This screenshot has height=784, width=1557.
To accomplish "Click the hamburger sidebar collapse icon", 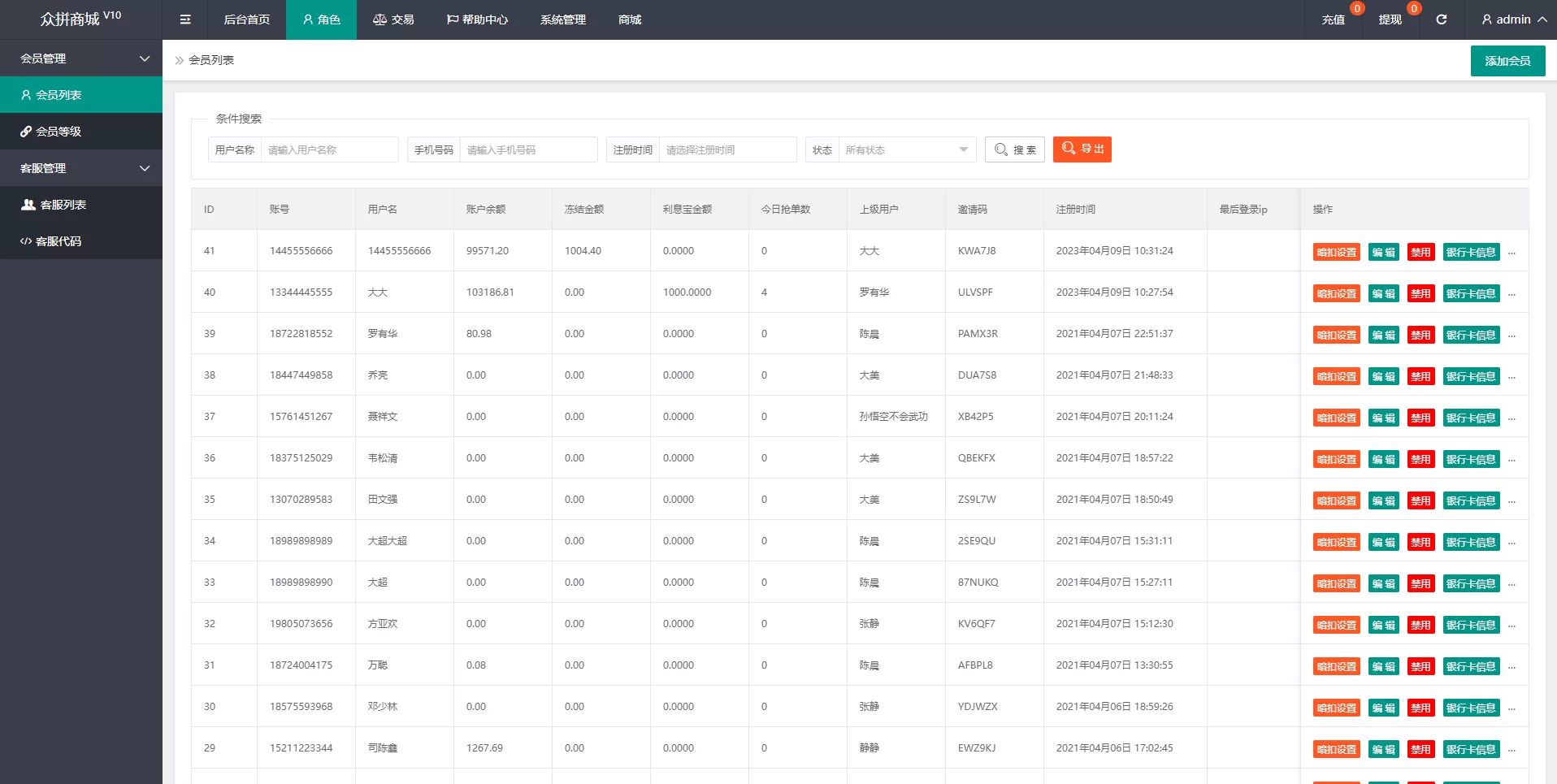I will 185,19.
